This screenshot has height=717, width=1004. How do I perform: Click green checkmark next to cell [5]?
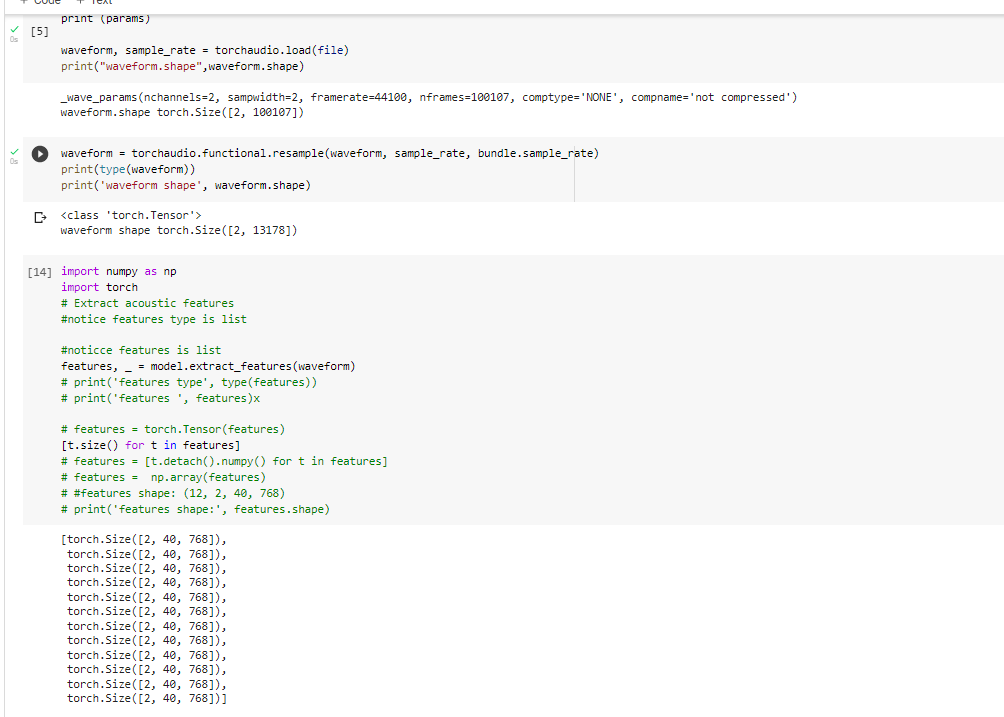(x=12, y=32)
